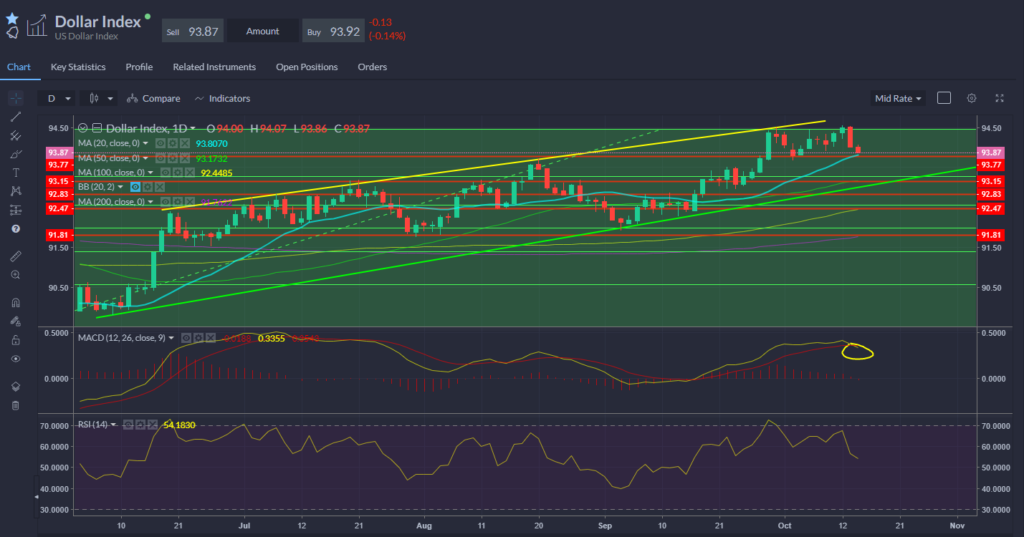Select the trend line drawing tool
Screen dimensions: 1024x537
[x=16, y=117]
